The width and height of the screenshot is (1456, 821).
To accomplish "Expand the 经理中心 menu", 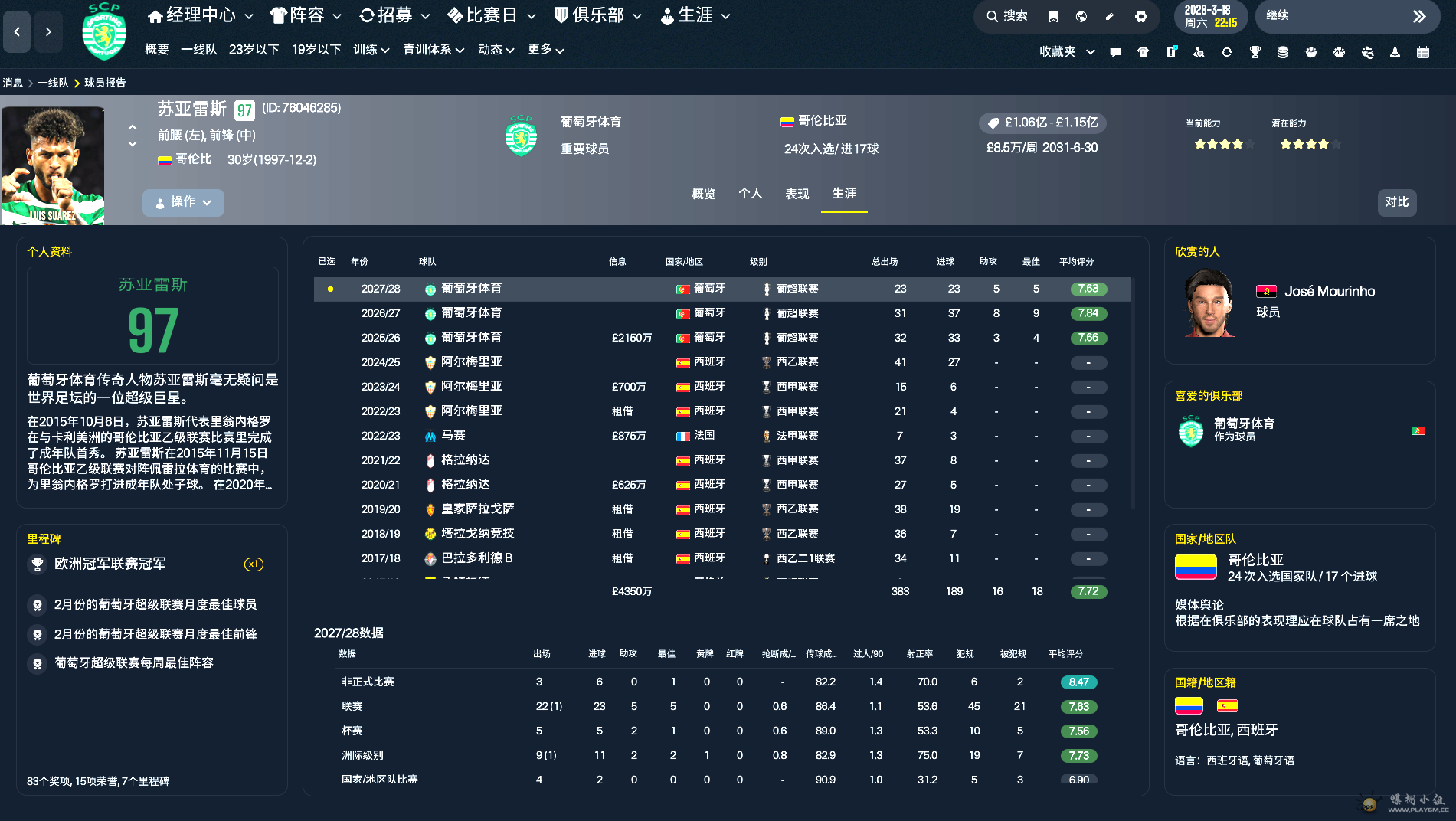I will tap(201, 15).
